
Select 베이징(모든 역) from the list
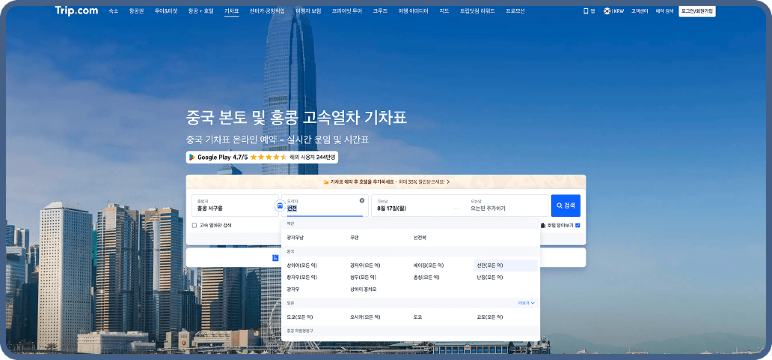pyautogui.click(x=428, y=265)
